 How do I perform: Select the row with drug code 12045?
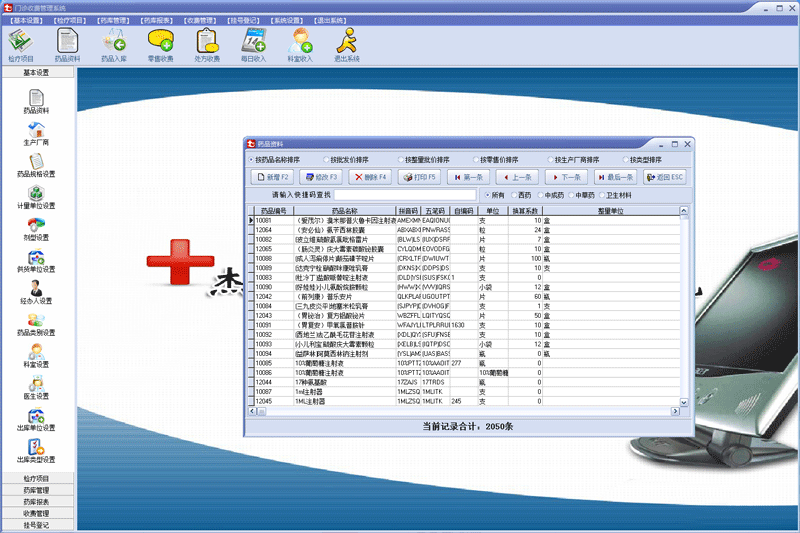pos(464,401)
